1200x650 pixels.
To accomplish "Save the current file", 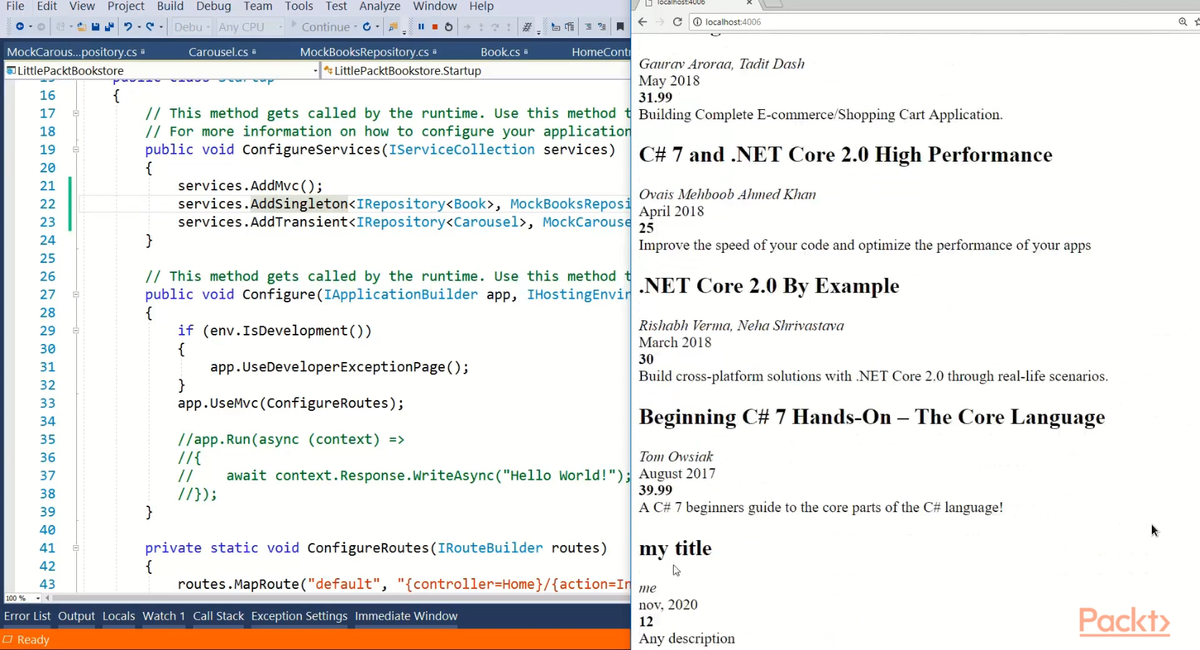I will tap(95, 27).
